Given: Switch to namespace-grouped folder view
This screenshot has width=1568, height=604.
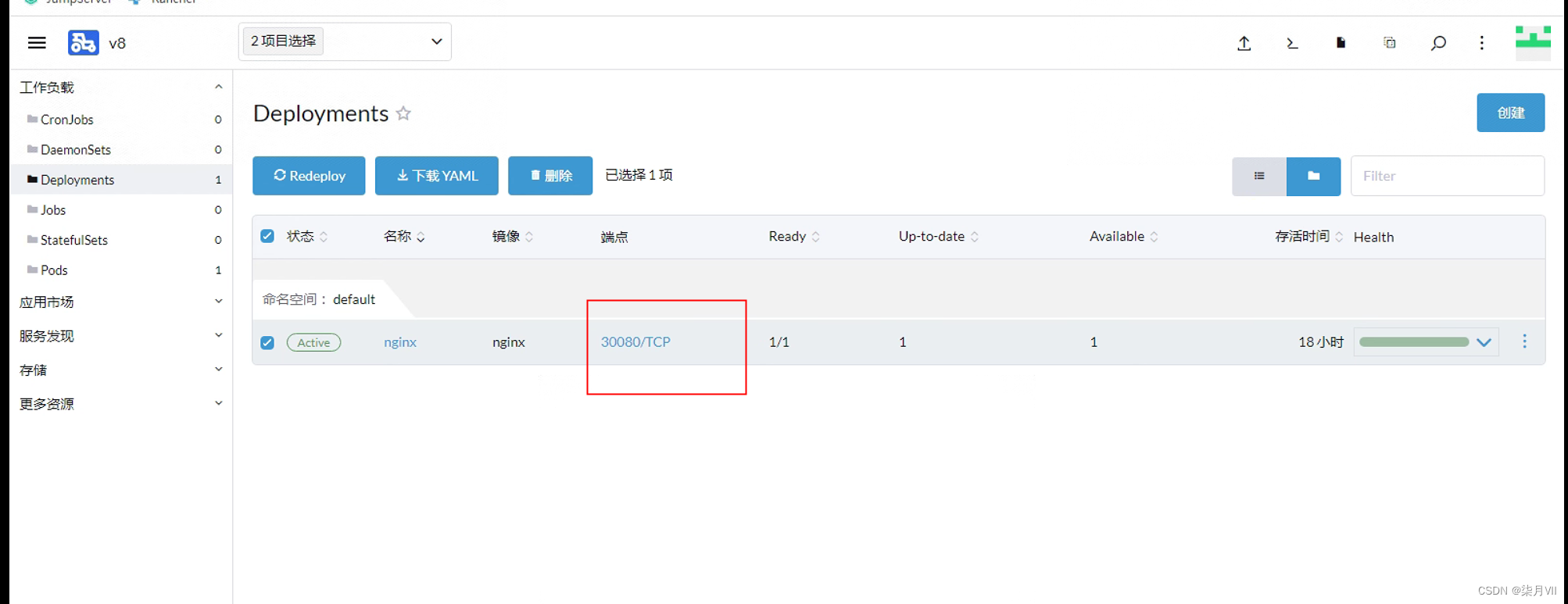Looking at the screenshot, I should (x=1313, y=176).
